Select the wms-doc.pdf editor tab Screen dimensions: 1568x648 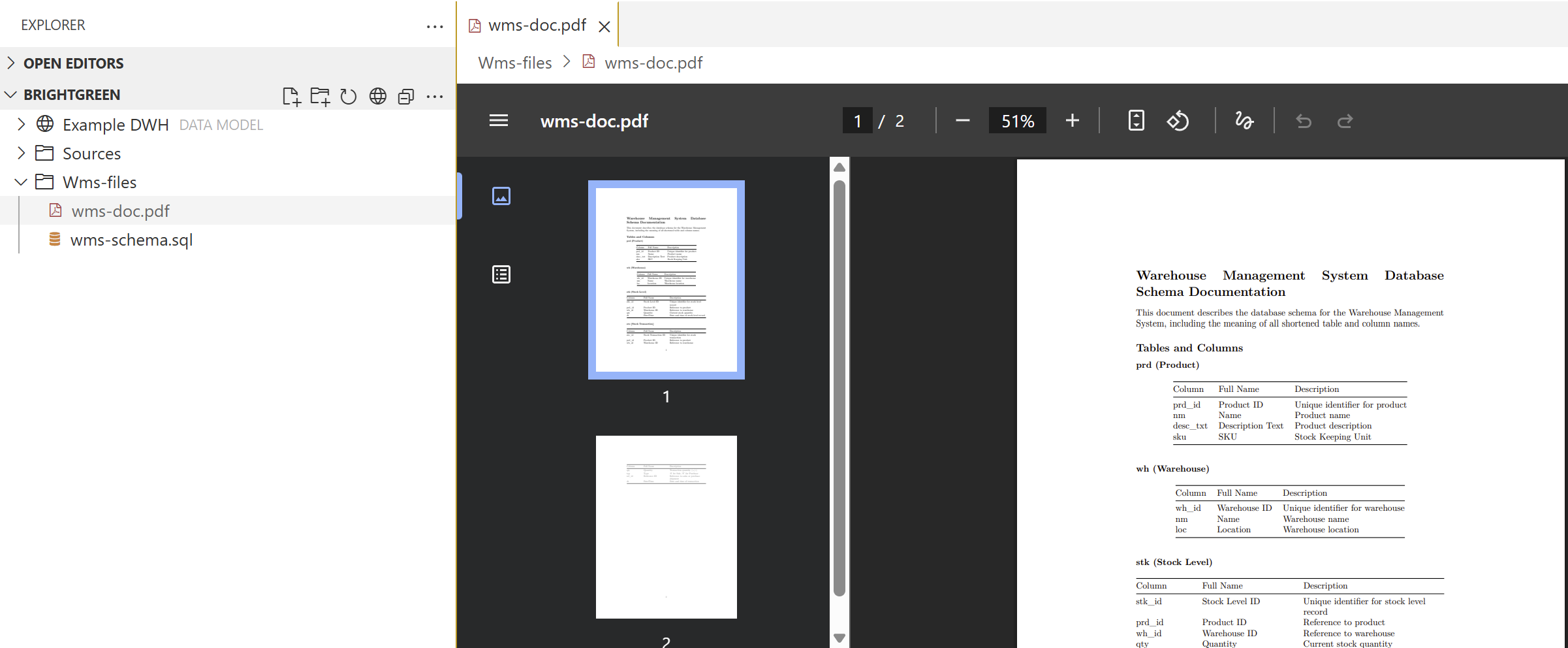(x=537, y=25)
